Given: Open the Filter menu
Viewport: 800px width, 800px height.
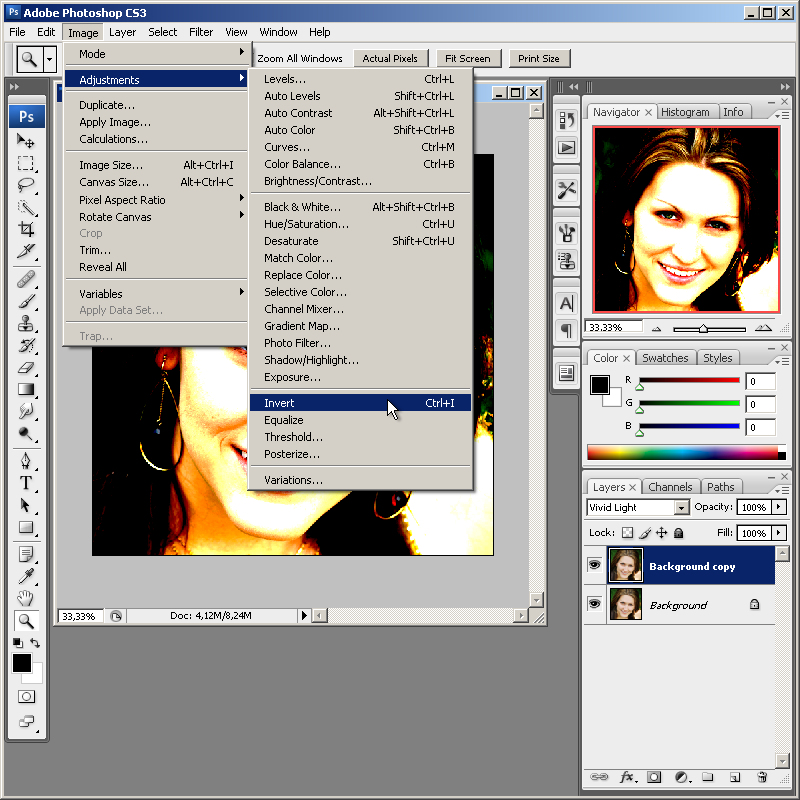Looking at the screenshot, I should [x=201, y=32].
